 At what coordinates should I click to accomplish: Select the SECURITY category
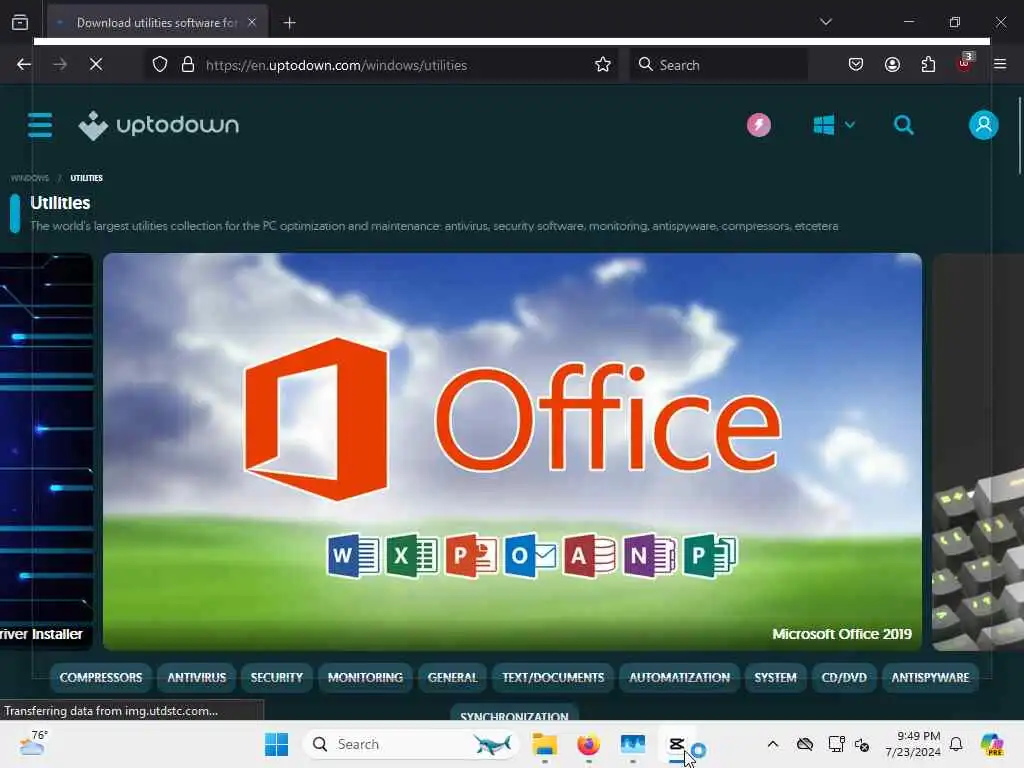277,677
